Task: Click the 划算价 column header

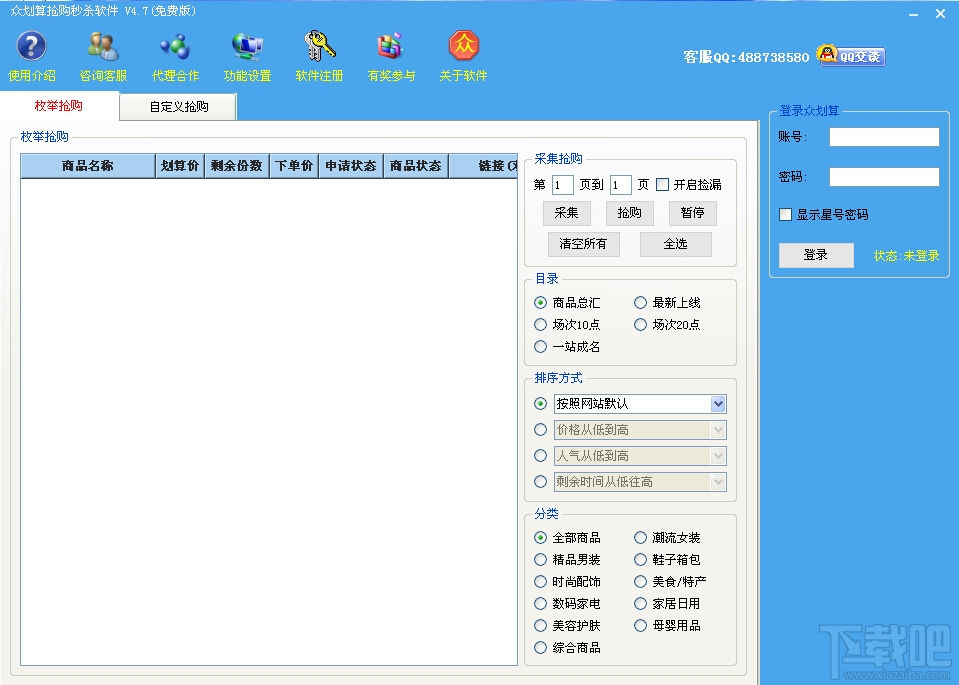Action: (180, 166)
